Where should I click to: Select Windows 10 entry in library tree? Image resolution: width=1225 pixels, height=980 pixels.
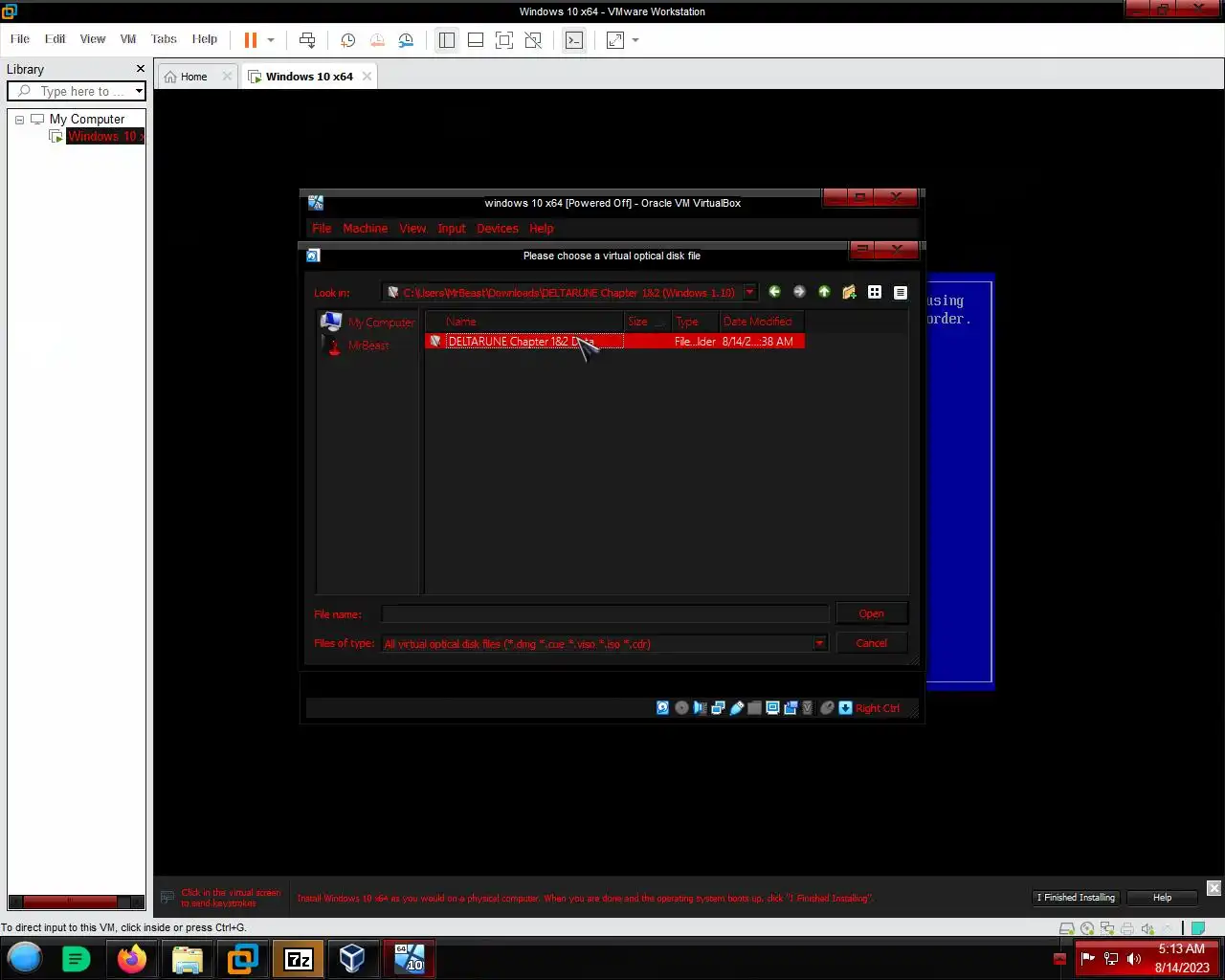(x=104, y=137)
